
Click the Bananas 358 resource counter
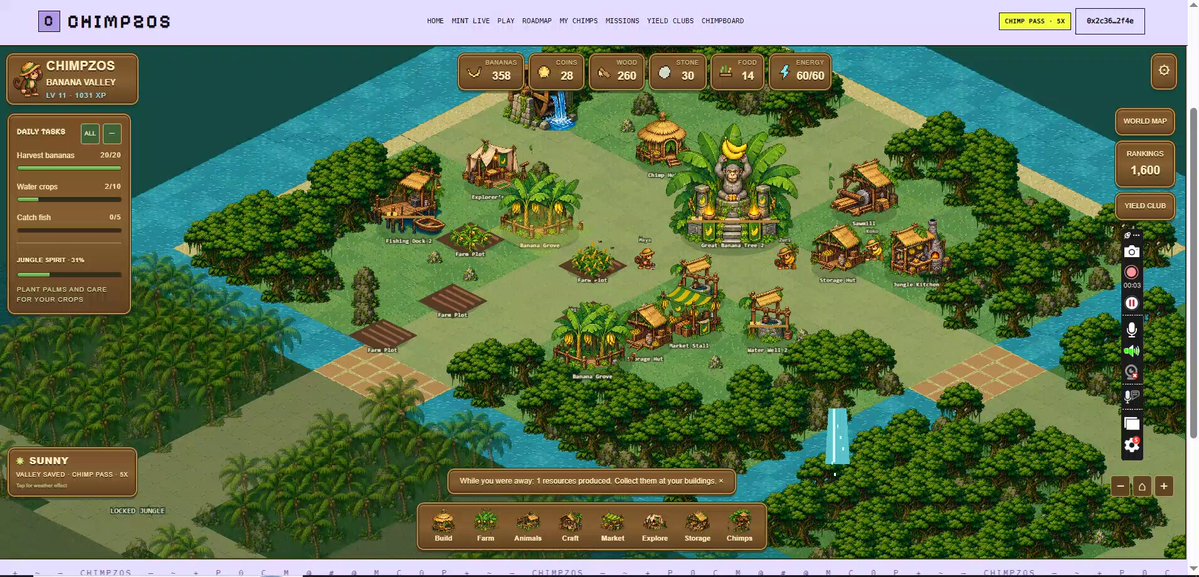point(491,71)
